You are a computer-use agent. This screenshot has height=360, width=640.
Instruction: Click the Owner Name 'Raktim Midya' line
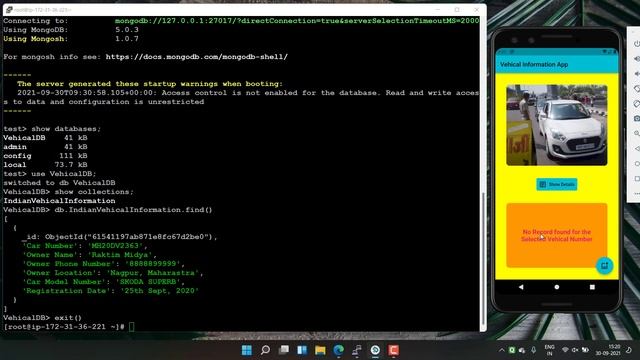click(89, 255)
